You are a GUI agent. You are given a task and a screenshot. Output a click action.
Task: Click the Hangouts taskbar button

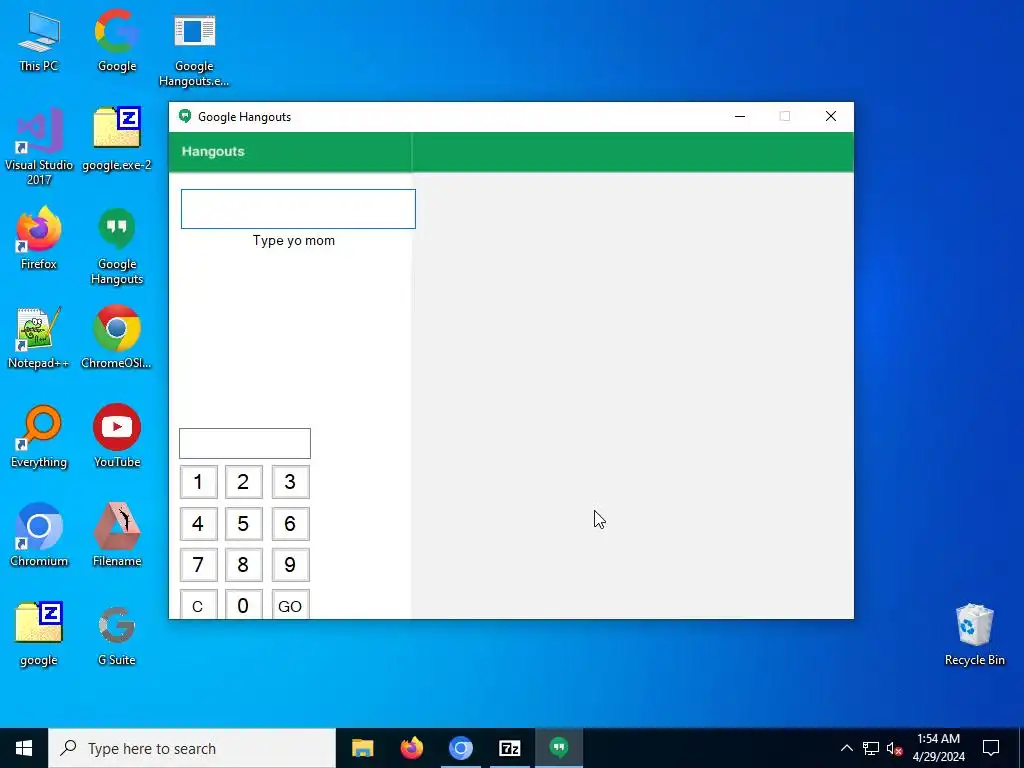(558, 748)
